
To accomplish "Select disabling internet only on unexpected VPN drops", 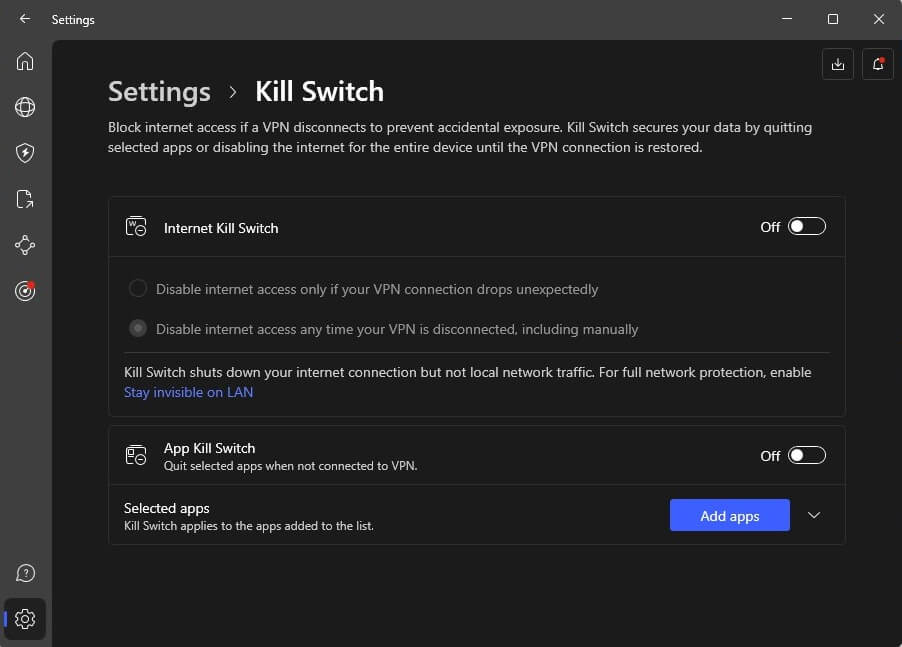I will coord(137,288).
